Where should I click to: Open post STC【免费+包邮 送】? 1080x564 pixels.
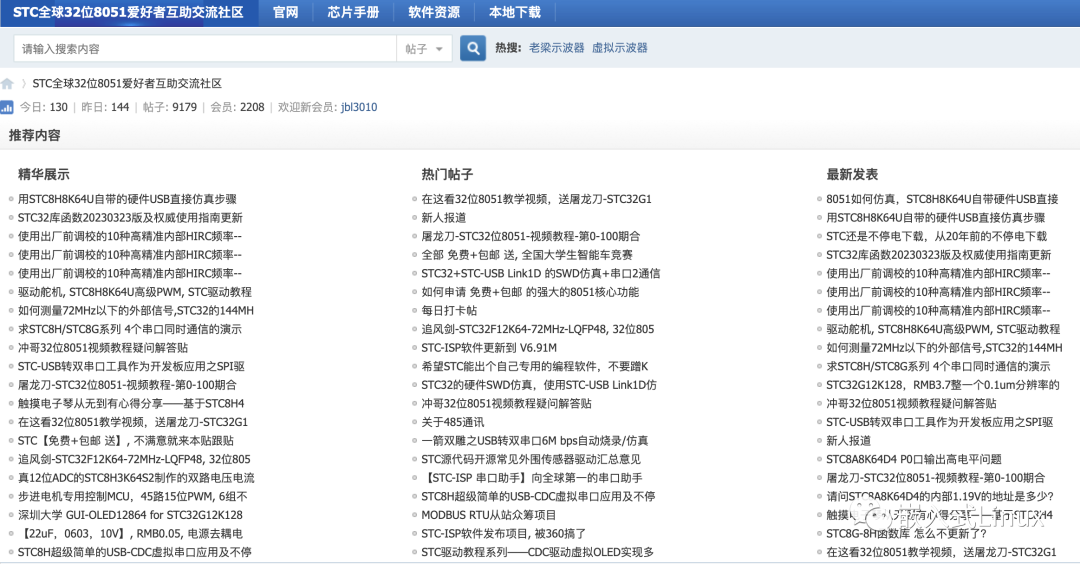pyautogui.click(x=125, y=441)
